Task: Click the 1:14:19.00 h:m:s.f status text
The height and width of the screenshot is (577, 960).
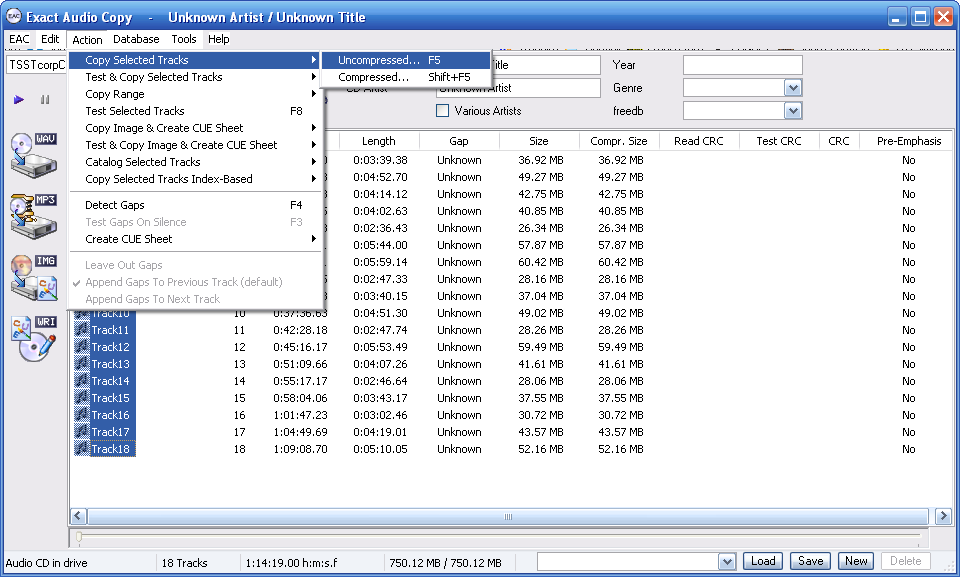Action: (291, 563)
